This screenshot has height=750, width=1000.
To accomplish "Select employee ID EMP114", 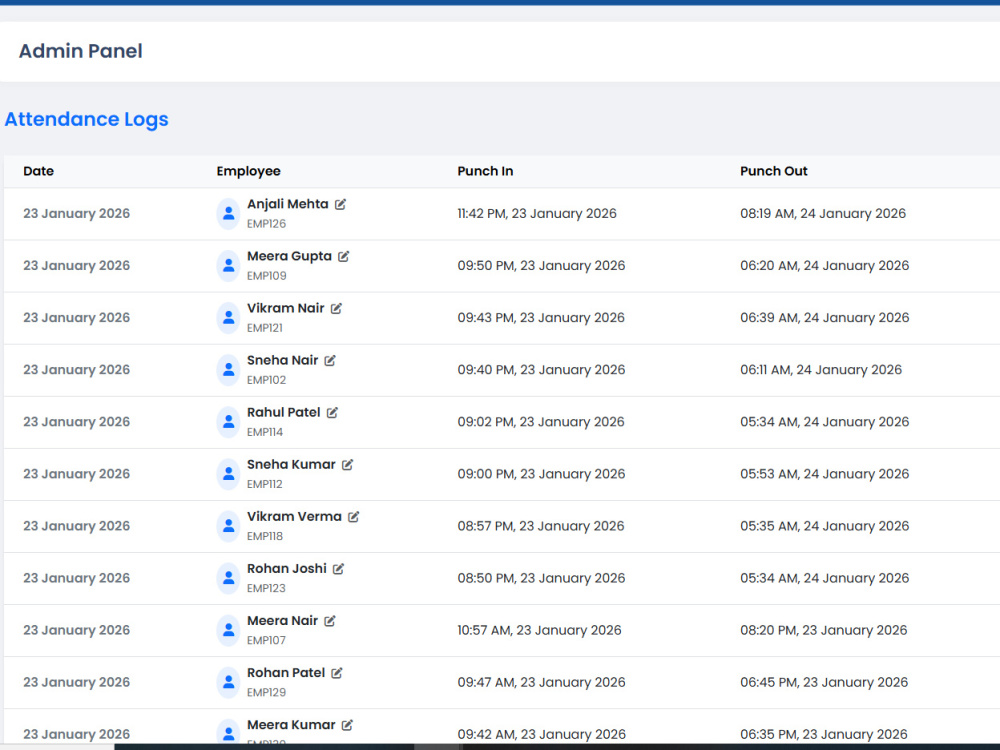I will 265,432.
